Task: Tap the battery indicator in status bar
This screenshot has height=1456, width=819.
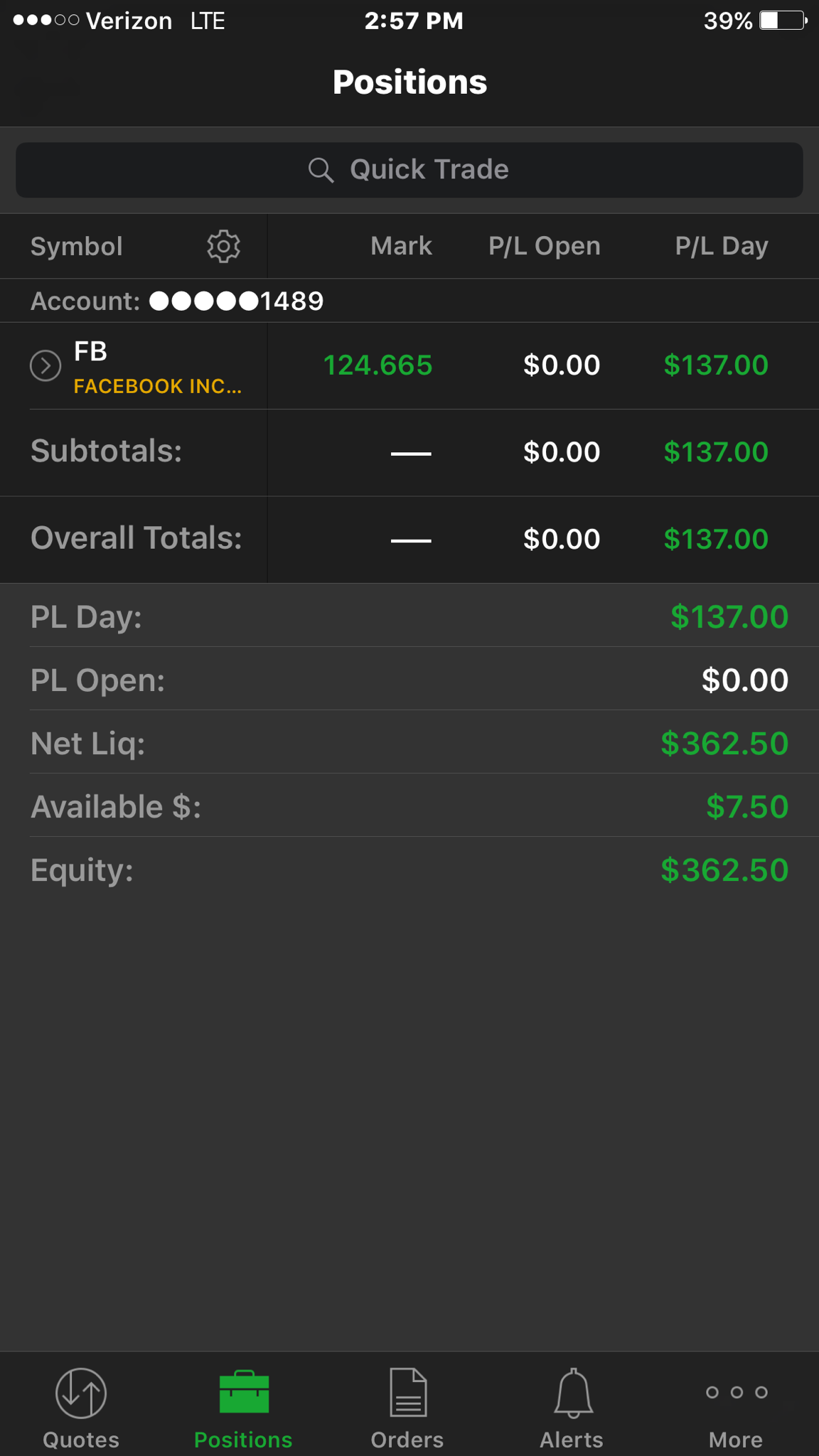Action: click(783, 21)
